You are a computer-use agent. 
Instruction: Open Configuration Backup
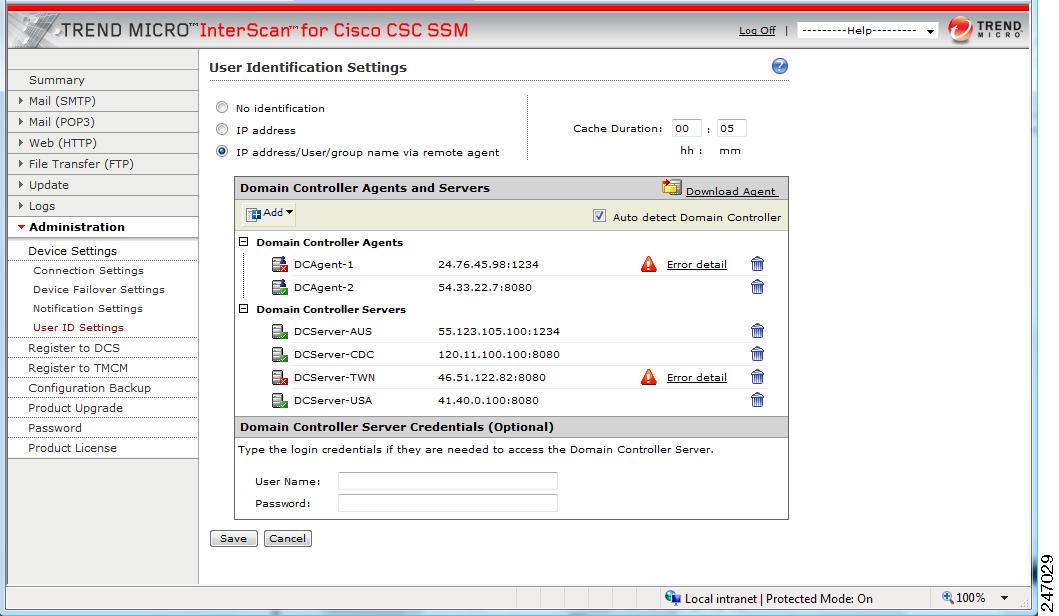coord(89,388)
